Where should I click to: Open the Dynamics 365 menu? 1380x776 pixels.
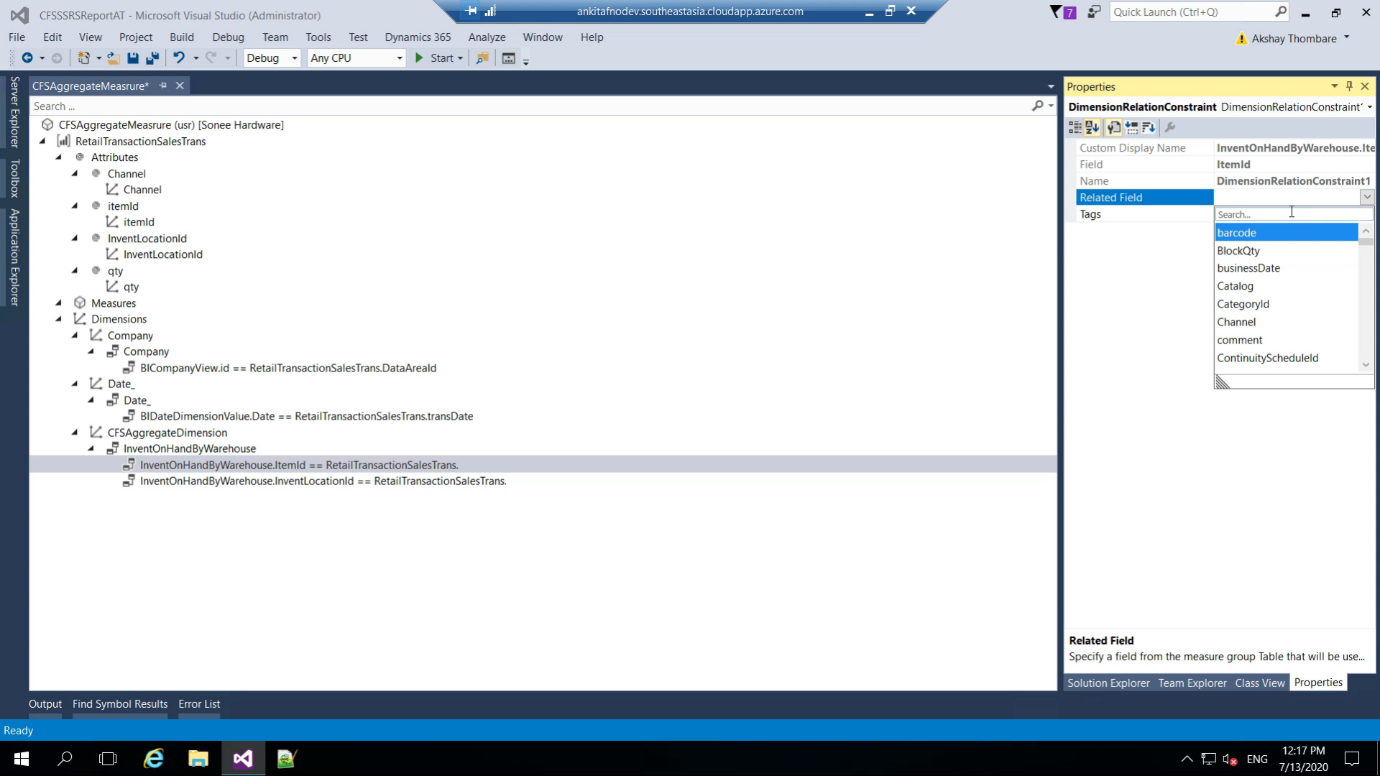pos(418,37)
